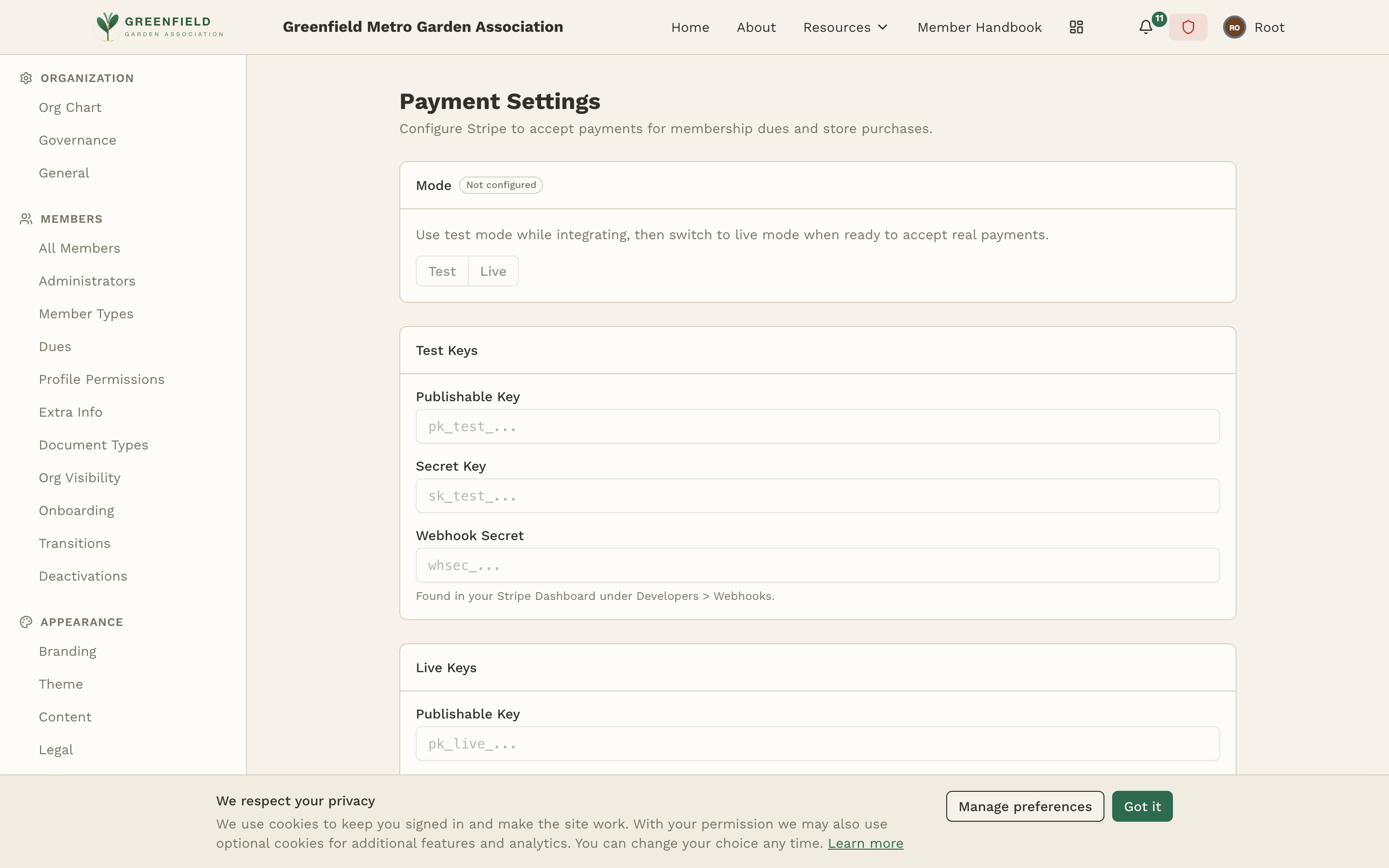The height and width of the screenshot is (868, 1389).
Task: Focus the Webhook Secret field
Action: point(817,565)
